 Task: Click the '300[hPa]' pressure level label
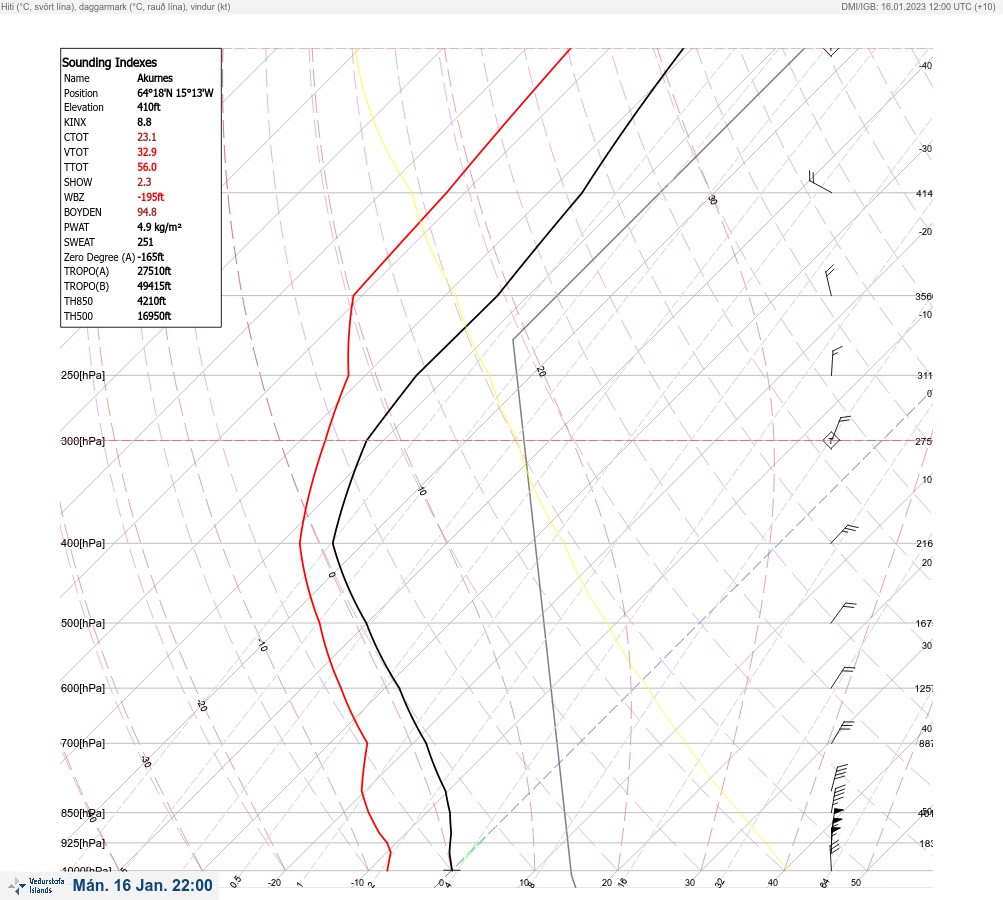[x=83, y=441]
